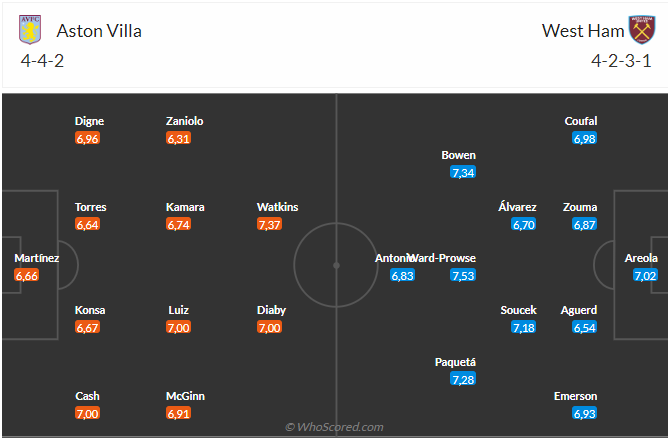This screenshot has height=438, width=668.
Task: Click Soucek's 7,18 rating badge
Action: [x=524, y=327]
